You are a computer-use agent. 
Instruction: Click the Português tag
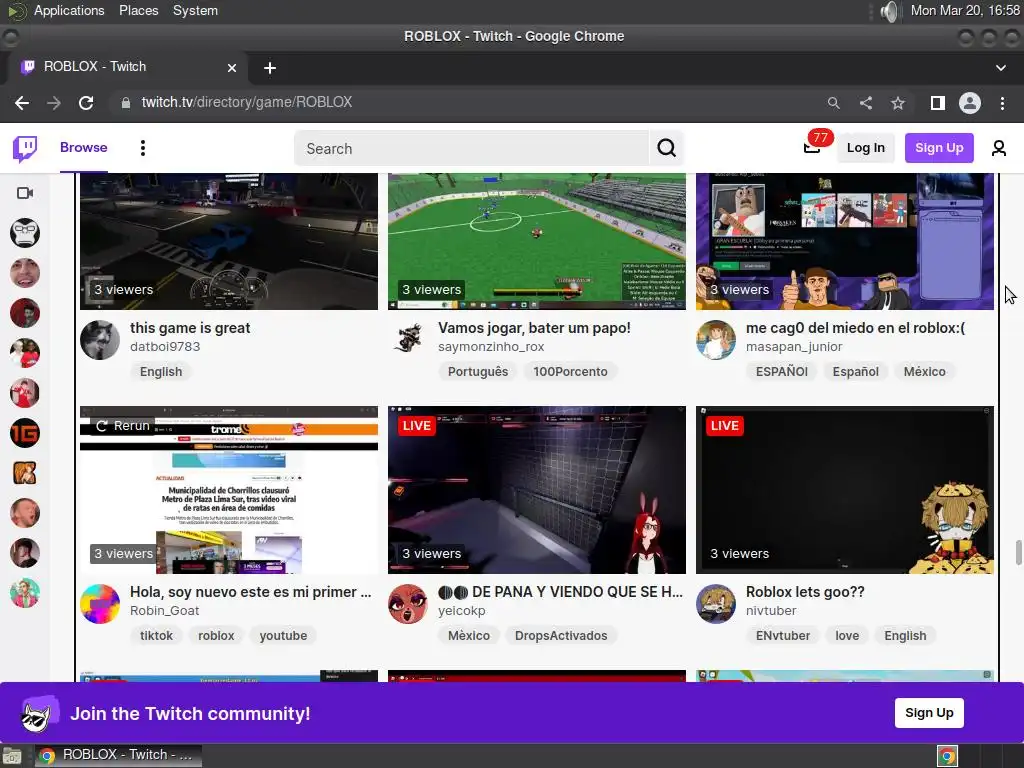click(477, 372)
